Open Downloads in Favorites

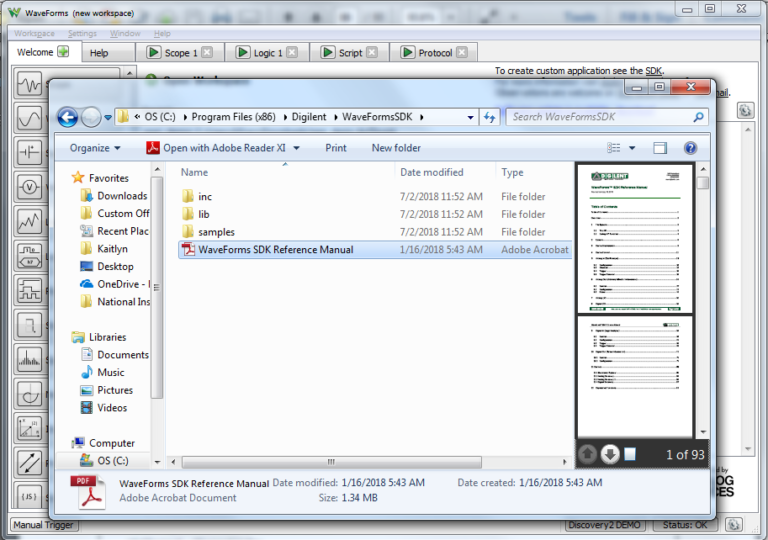click(x=122, y=196)
